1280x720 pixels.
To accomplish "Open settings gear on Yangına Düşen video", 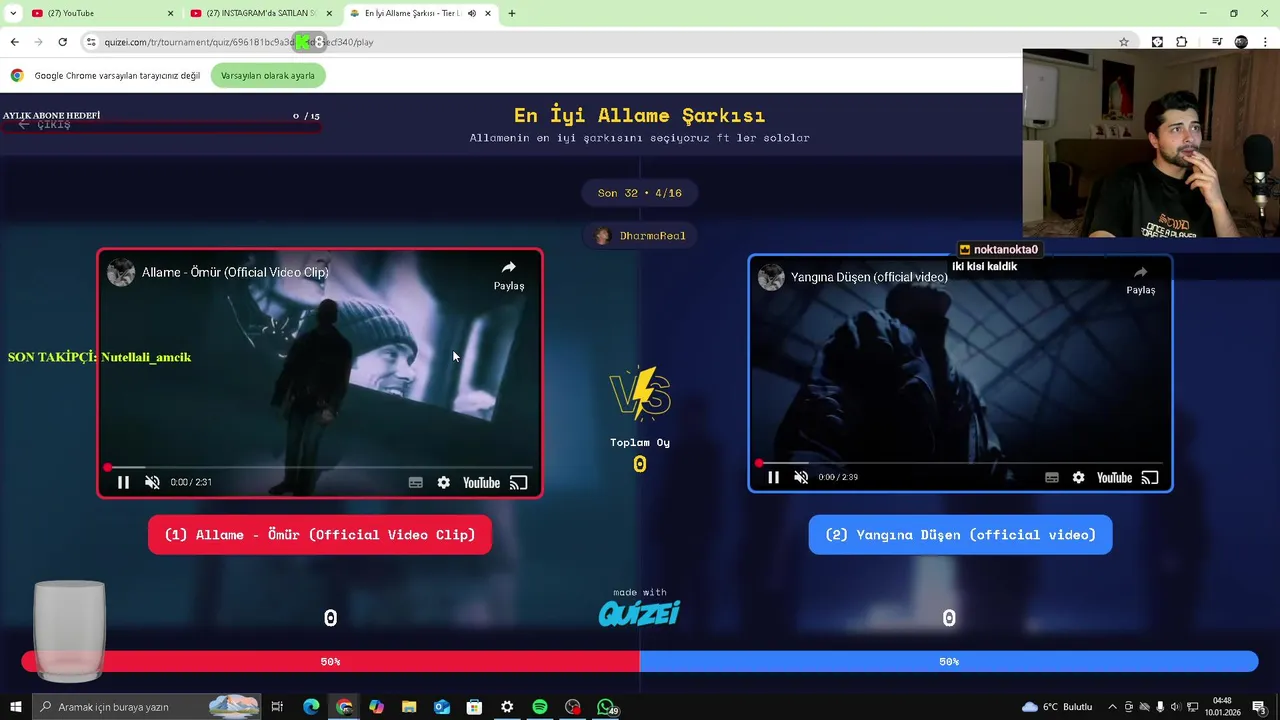I will [x=1078, y=477].
